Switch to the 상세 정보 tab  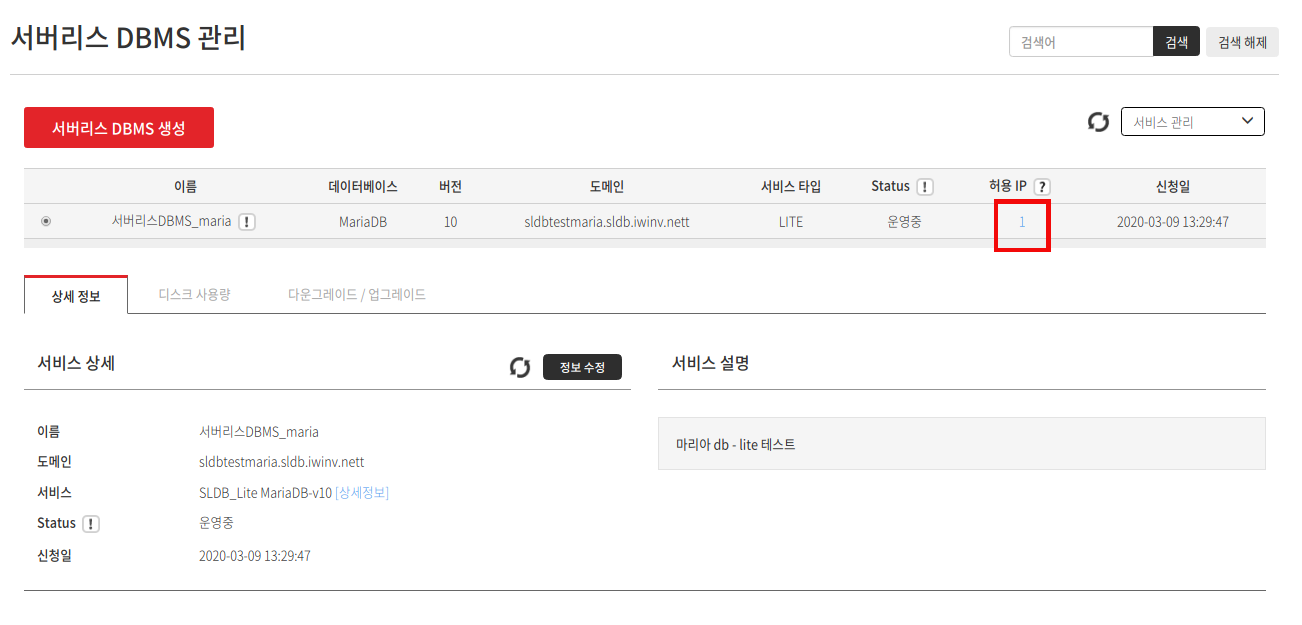76,295
